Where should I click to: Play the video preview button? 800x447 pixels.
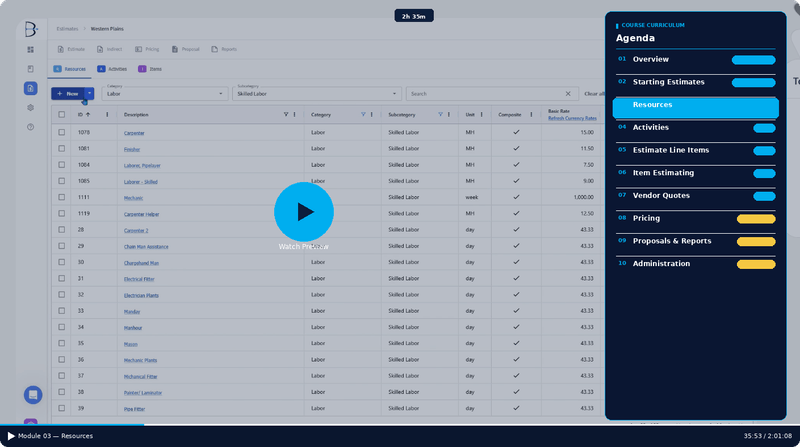click(x=304, y=212)
